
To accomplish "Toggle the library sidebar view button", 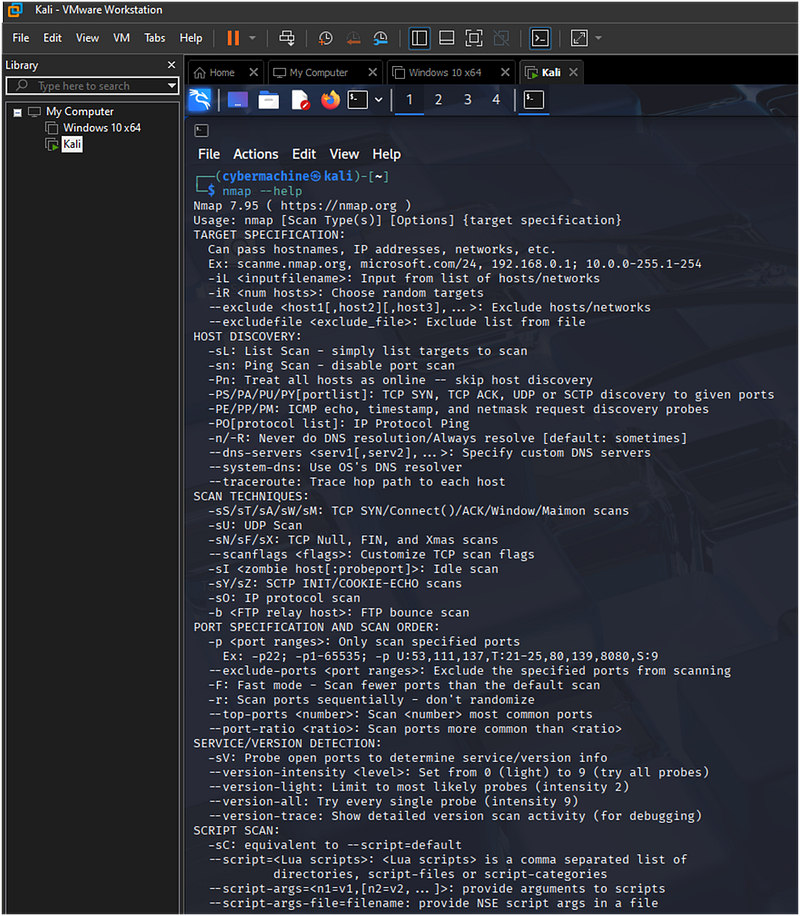I will click(420, 38).
